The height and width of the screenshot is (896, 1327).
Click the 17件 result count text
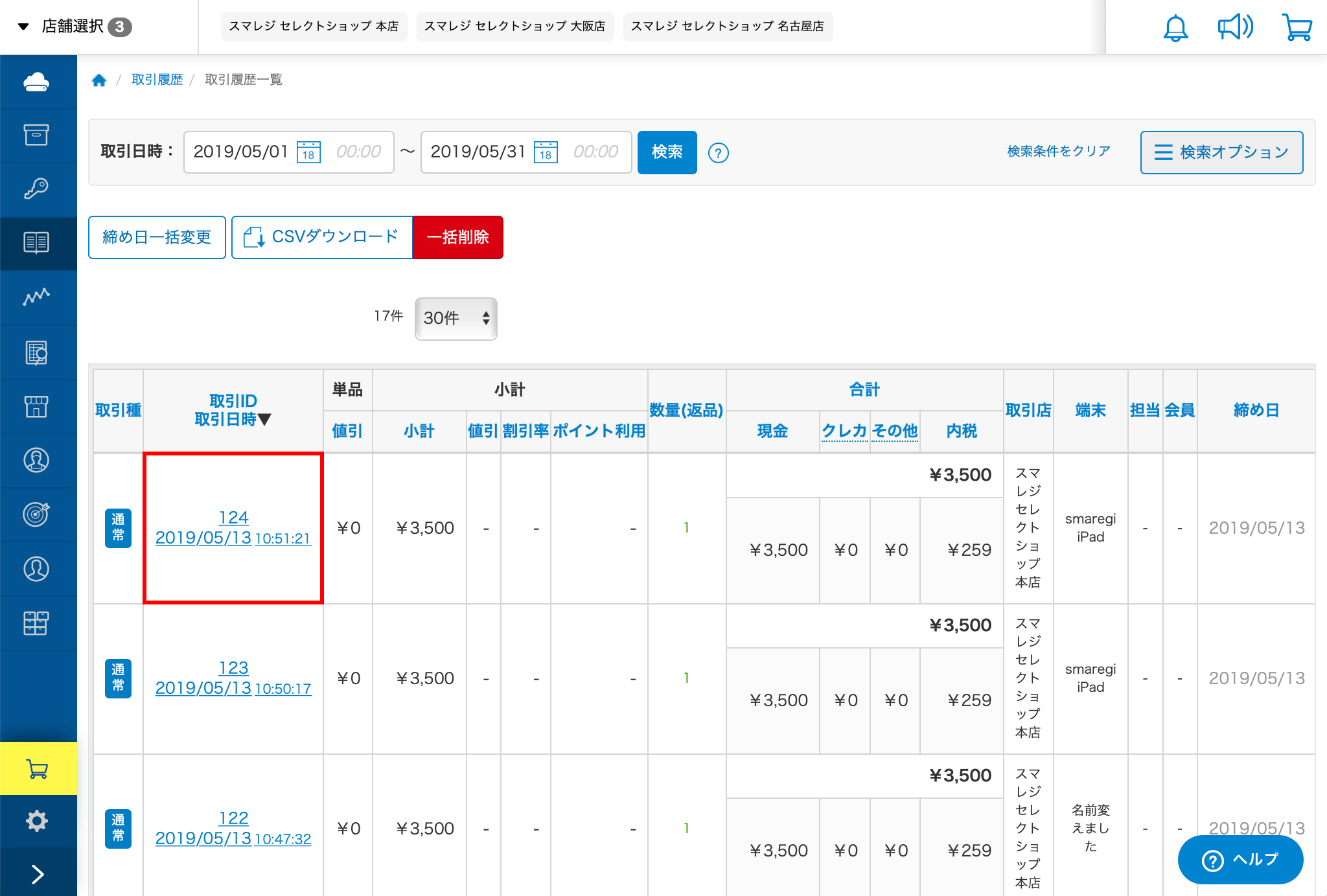tap(388, 316)
